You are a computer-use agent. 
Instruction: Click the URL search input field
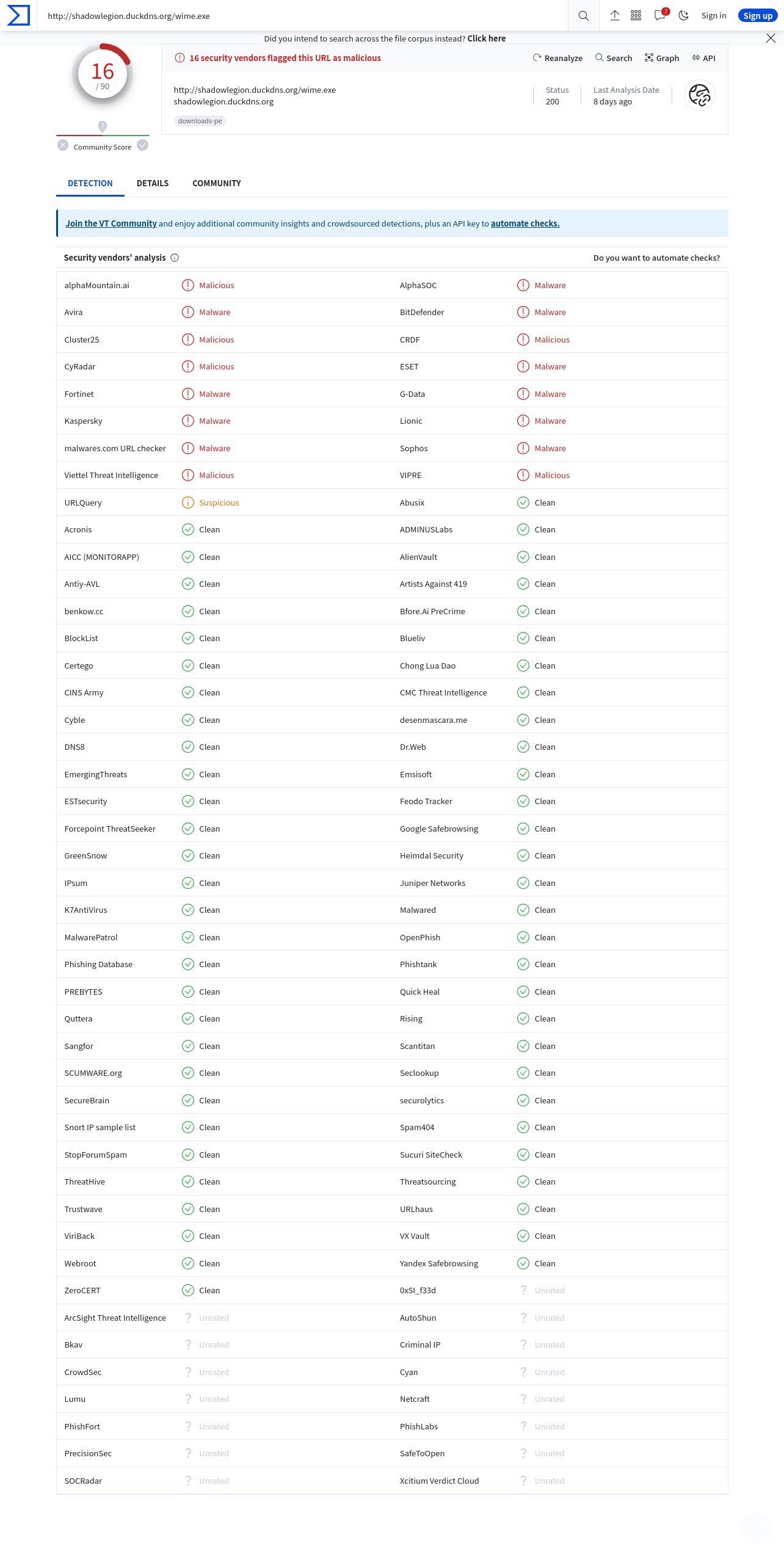(305, 16)
